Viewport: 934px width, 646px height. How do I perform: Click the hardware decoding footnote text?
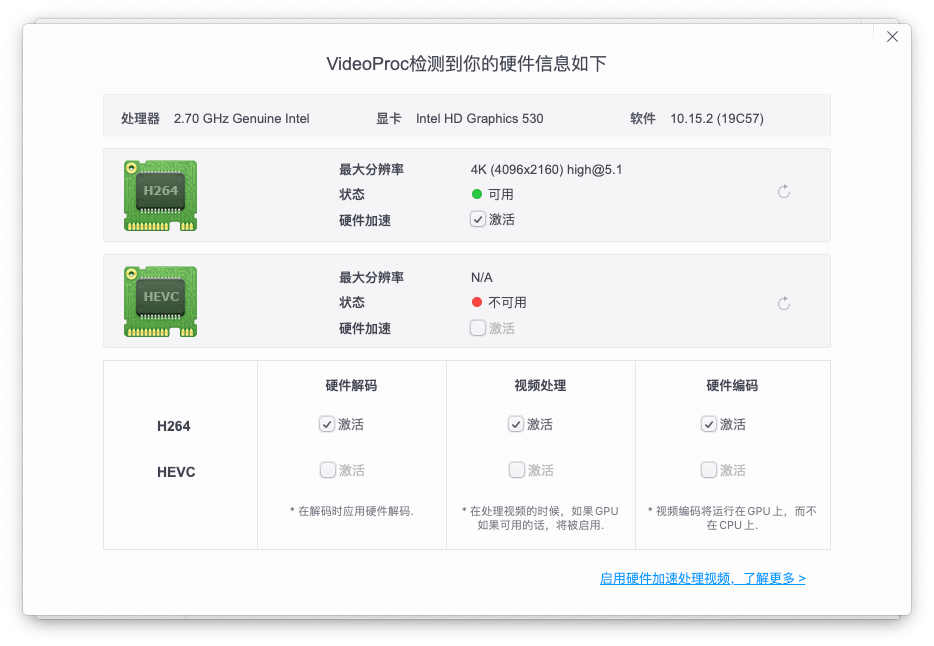(351, 511)
